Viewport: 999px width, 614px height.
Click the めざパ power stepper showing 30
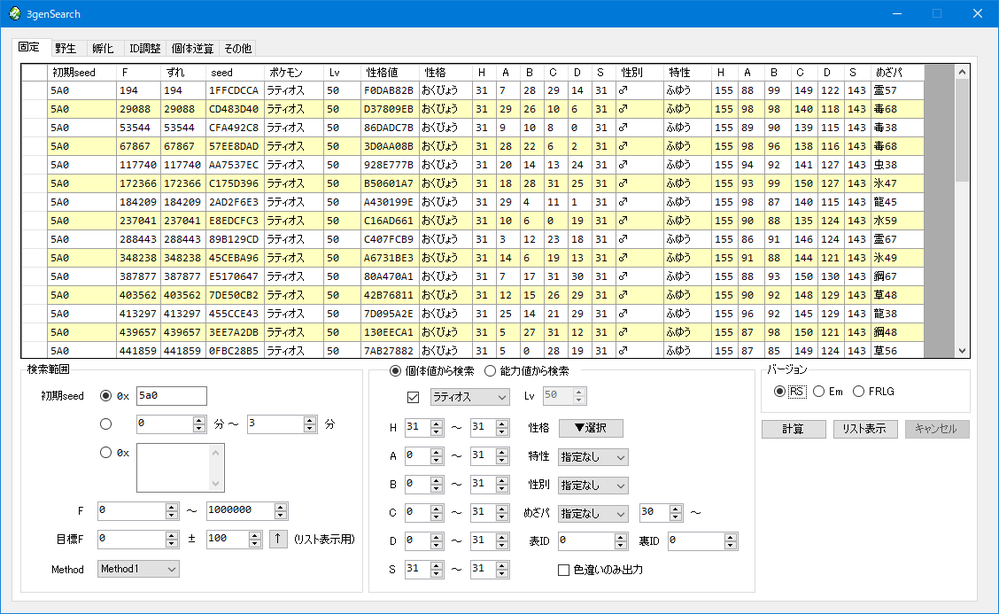pos(661,513)
